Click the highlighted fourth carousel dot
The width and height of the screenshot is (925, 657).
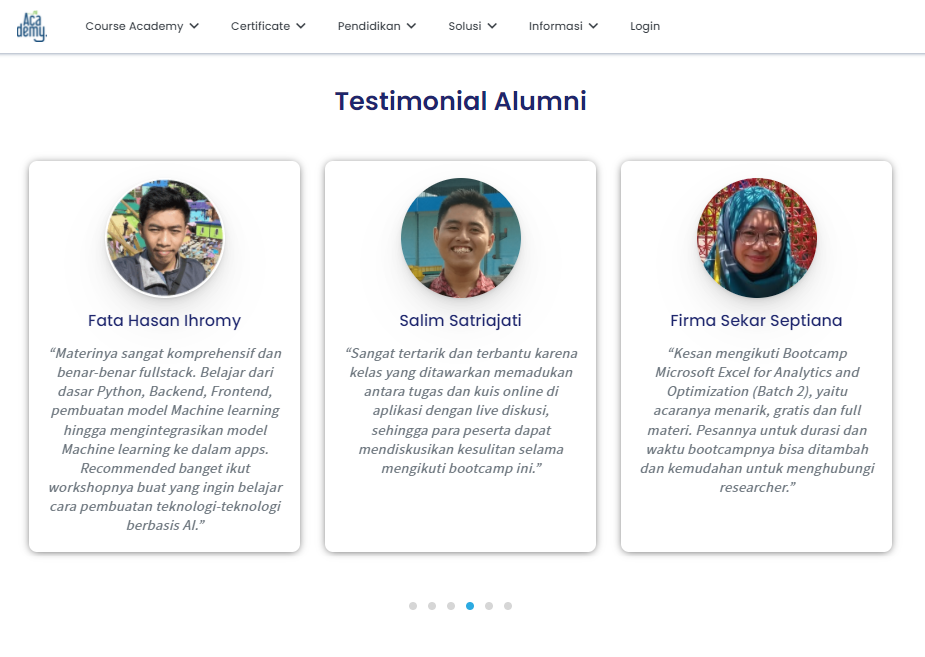pyautogui.click(x=470, y=605)
